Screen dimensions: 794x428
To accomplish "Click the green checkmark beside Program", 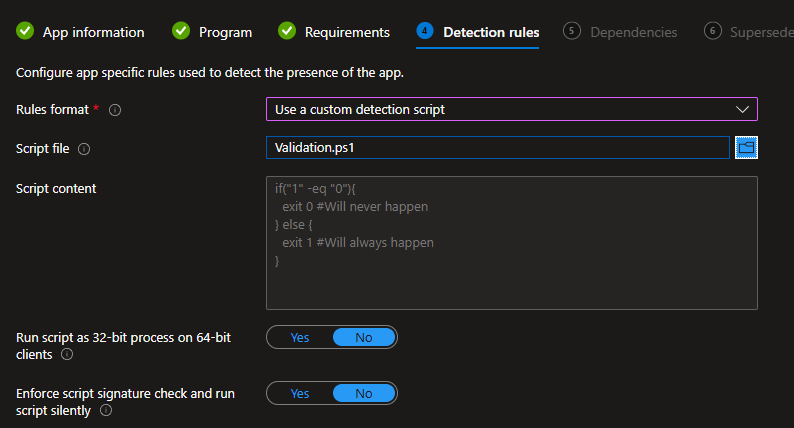I will coord(181,32).
